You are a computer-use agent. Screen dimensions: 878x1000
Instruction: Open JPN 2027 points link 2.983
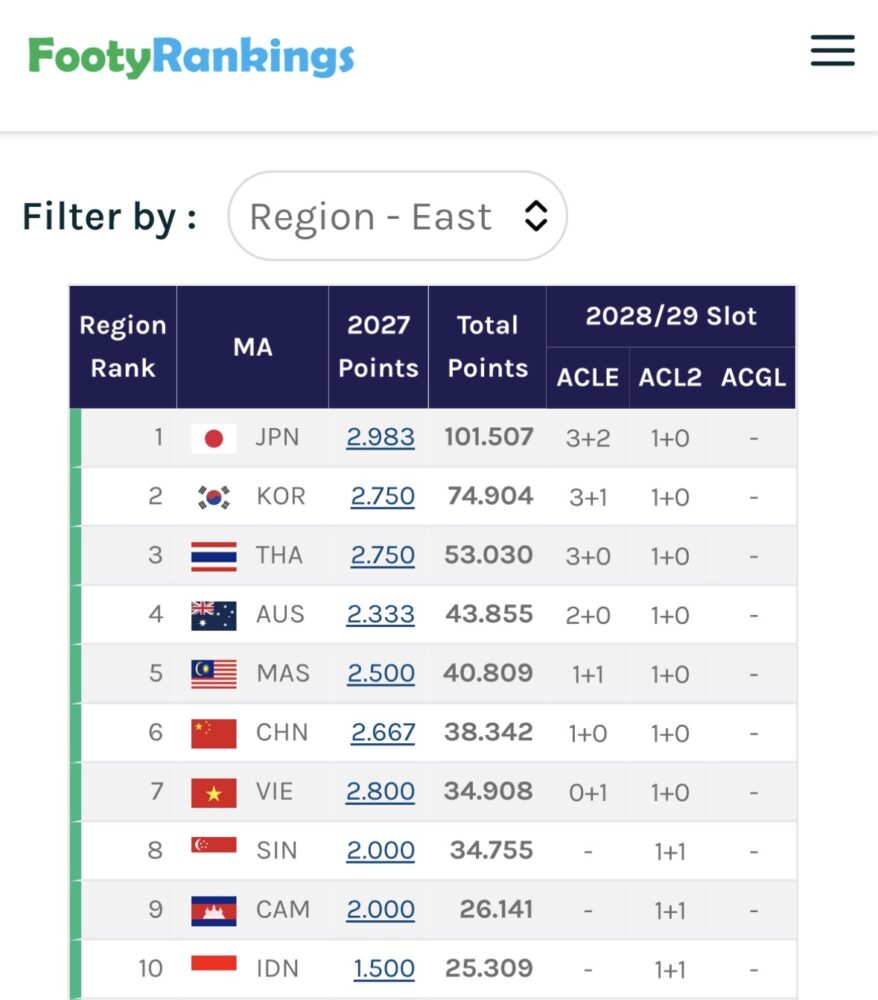(381, 438)
